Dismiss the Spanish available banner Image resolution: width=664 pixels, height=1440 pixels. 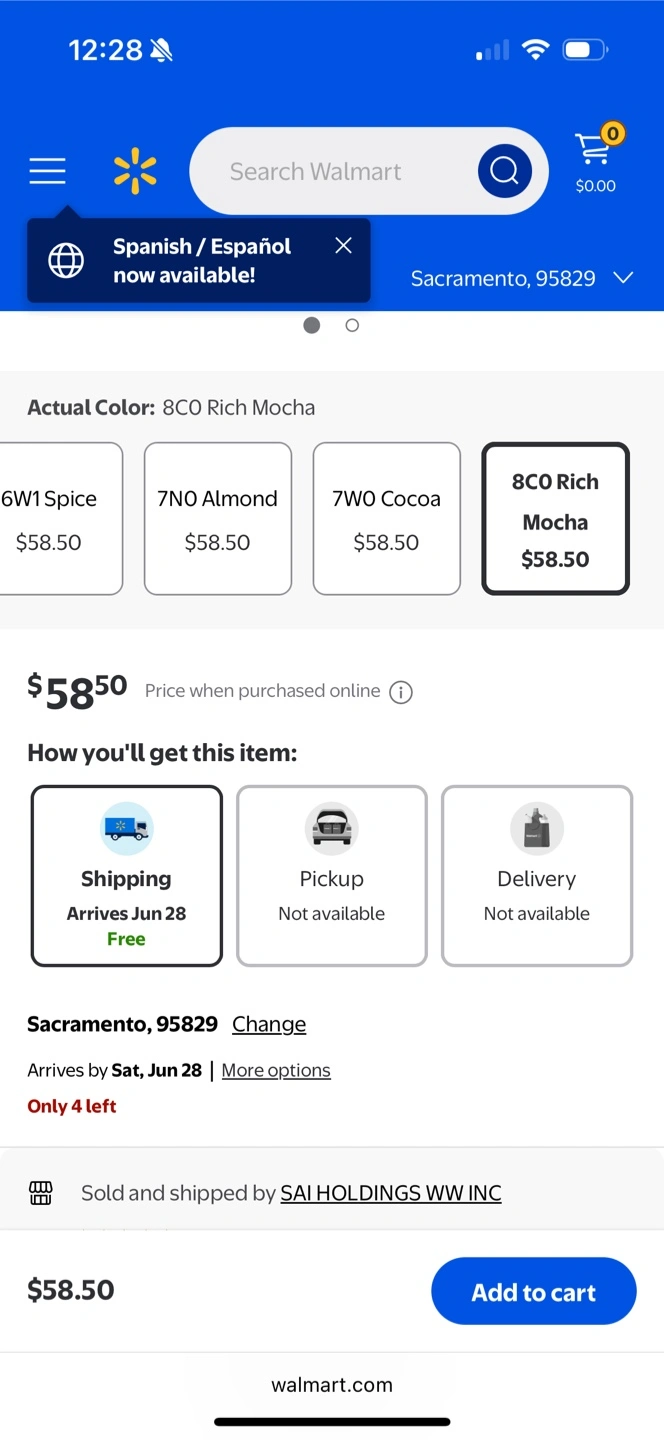(343, 246)
